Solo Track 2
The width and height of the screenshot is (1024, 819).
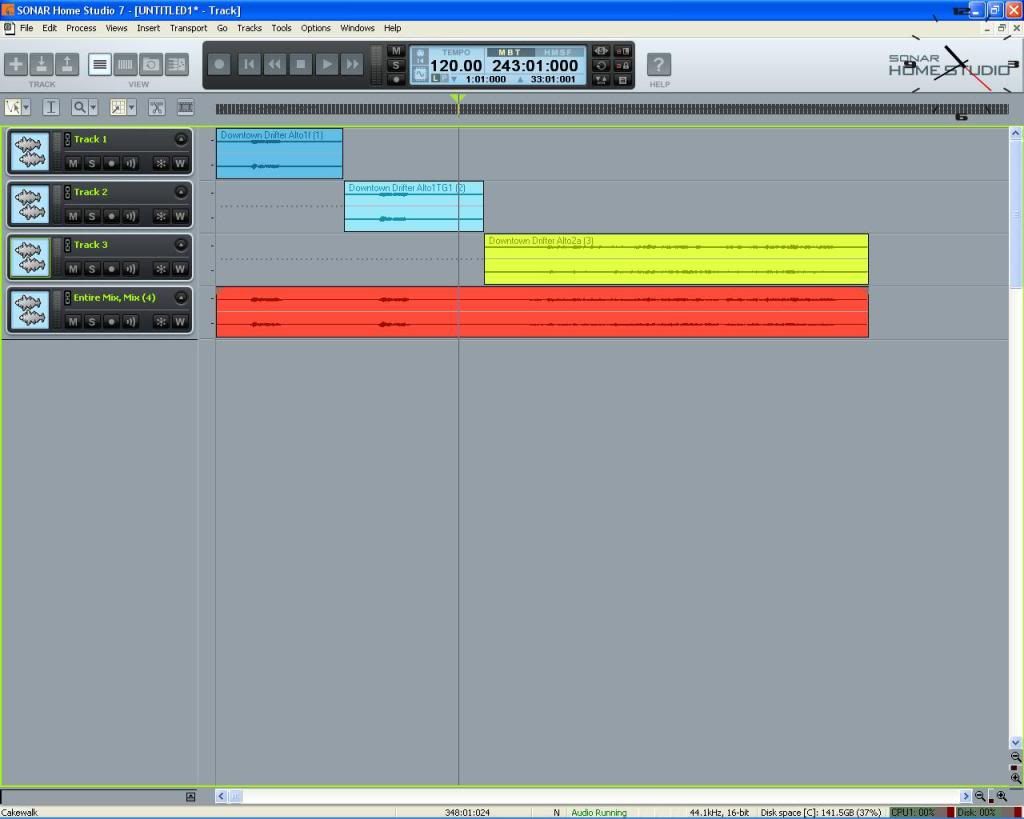pyautogui.click(x=92, y=216)
